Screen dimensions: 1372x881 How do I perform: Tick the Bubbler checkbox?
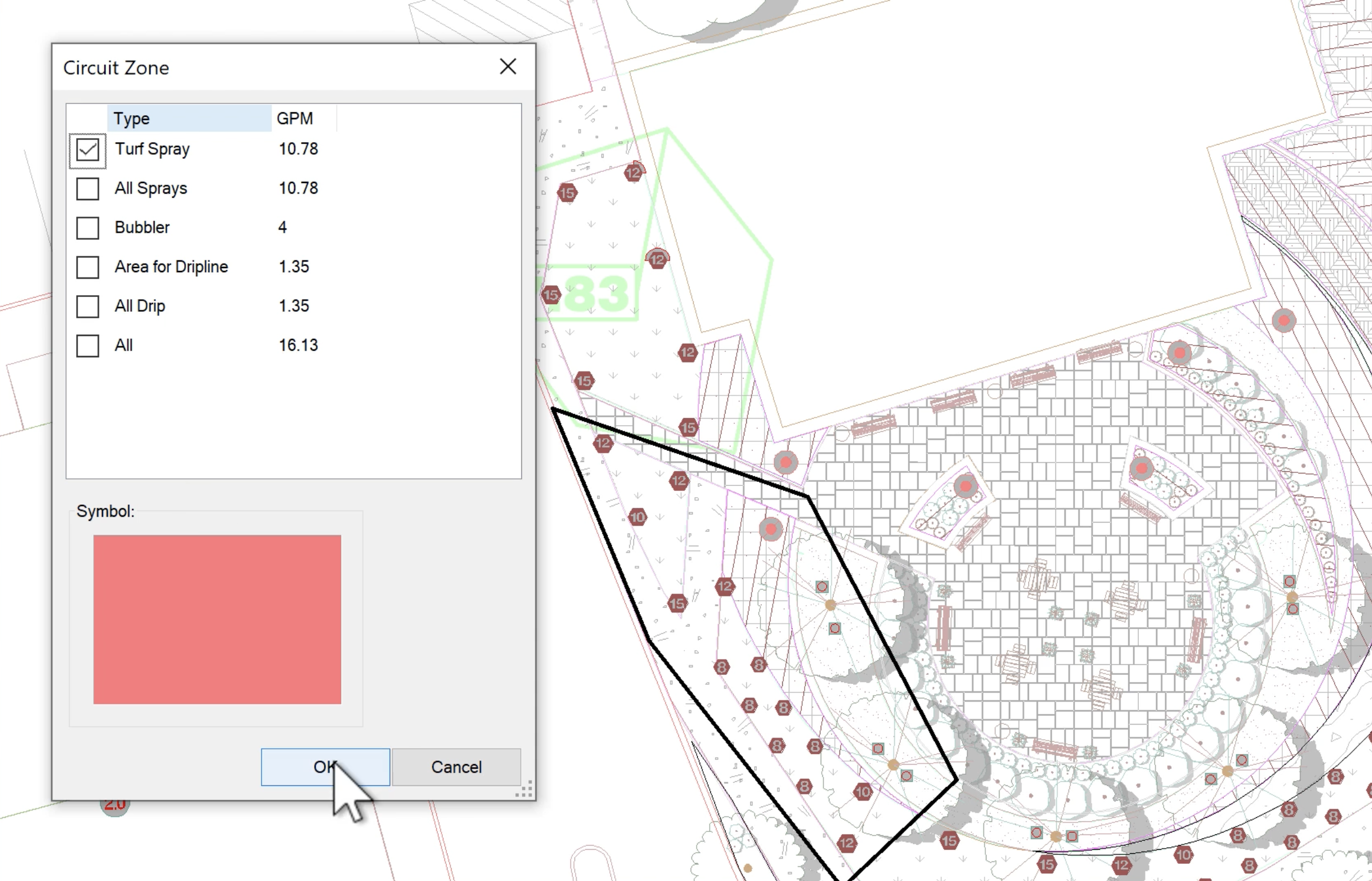coord(87,228)
